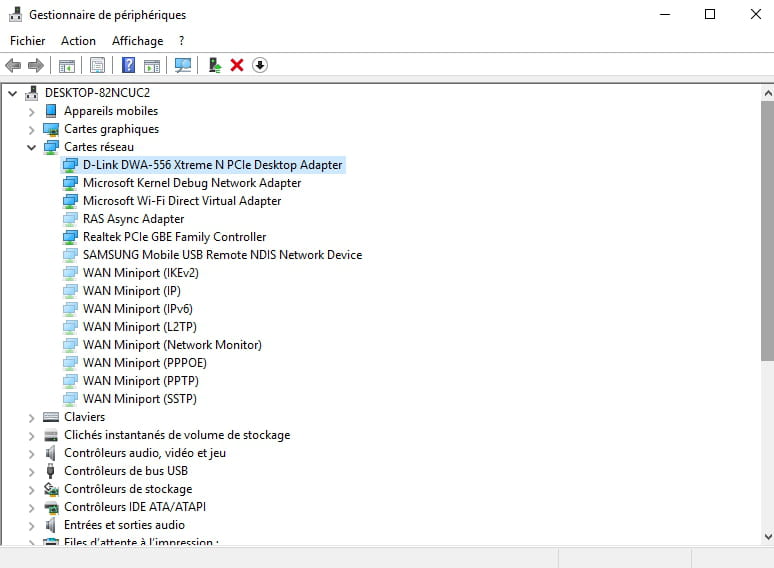Click the D-Link DWA-556 adapter icon
The height and width of the screenshot is (568, 774).
click(x=70, y=165)
